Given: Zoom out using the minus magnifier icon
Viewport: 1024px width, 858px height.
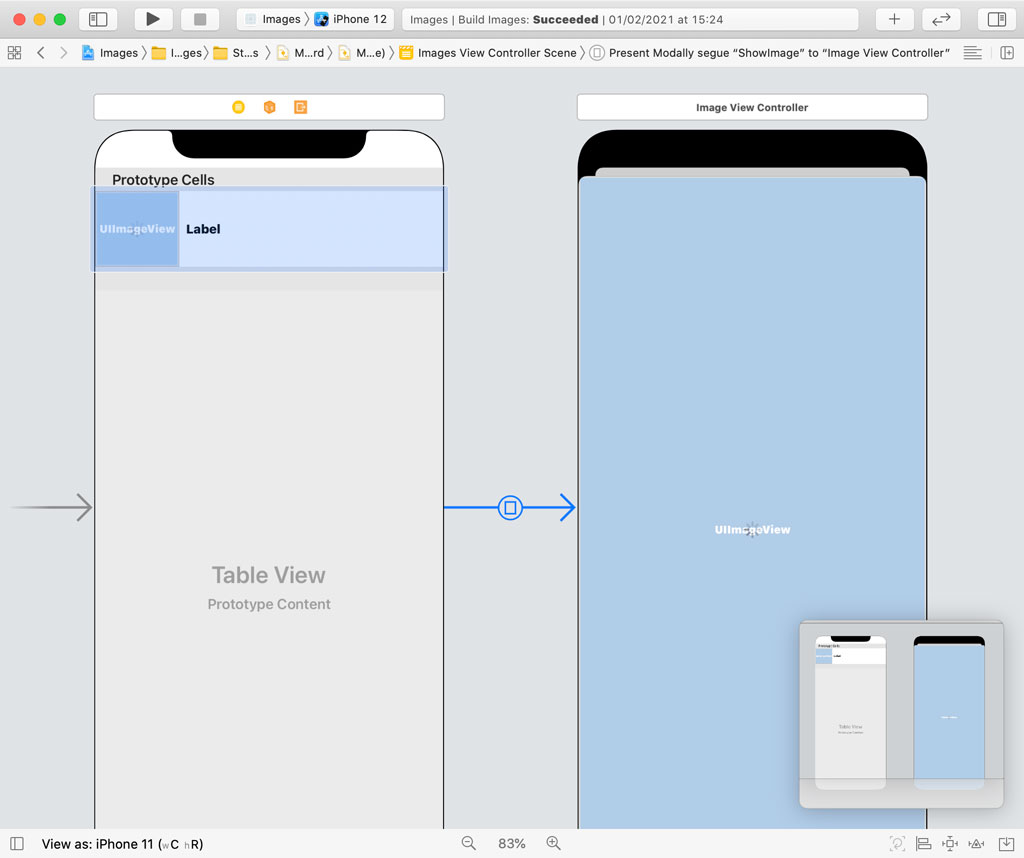Looking at the screenshot, I should 468,843.
